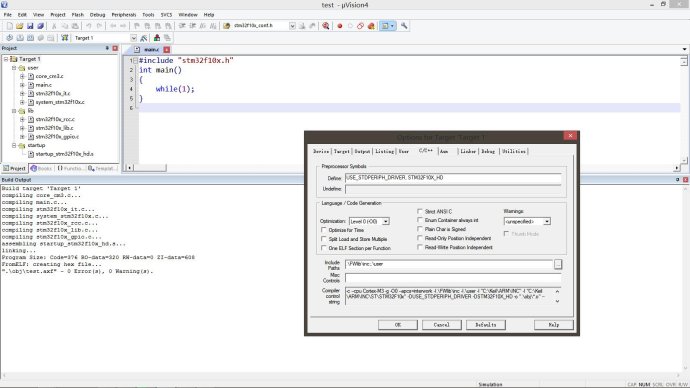
Task: Pin the Project panel
Action: coord(107,48)
